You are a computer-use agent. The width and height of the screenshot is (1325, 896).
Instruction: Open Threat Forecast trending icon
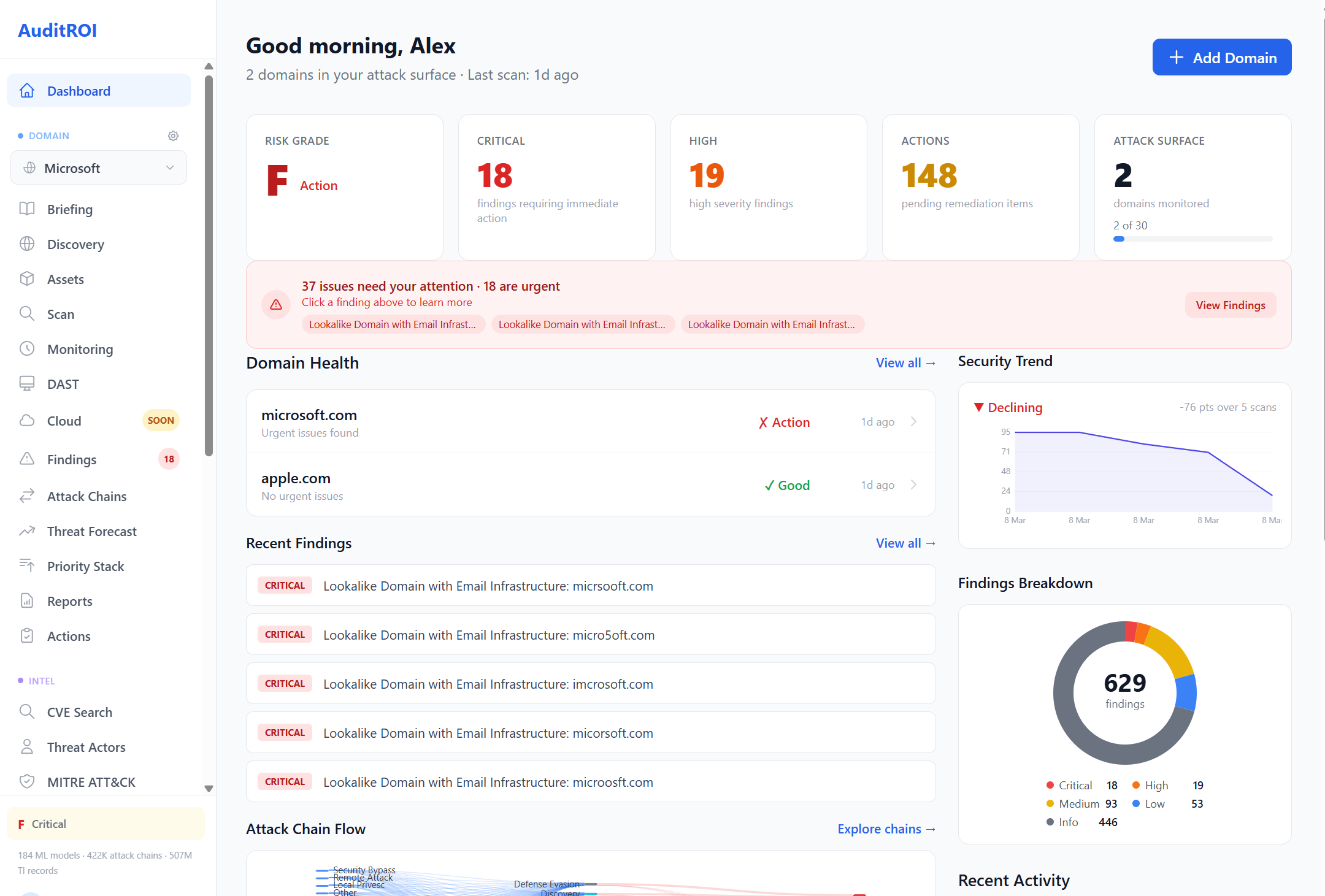tap(28, 530)
